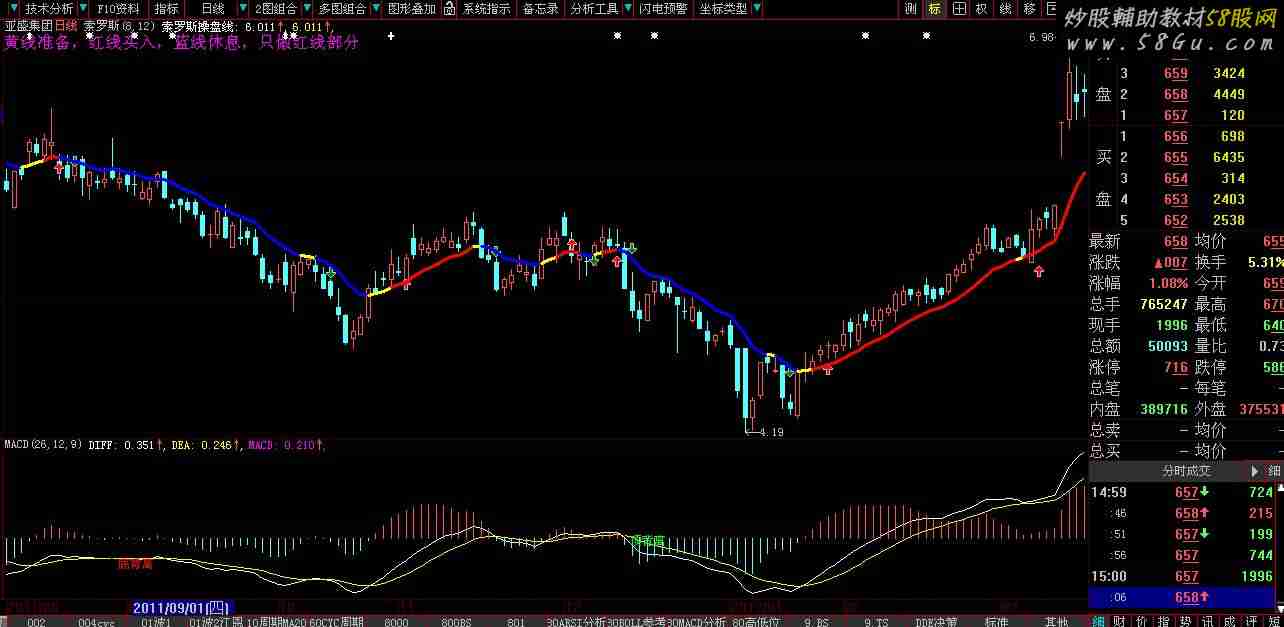Open the 闪电预警 menu
This screenshot has height=627, width=1284.
point(663,8)
